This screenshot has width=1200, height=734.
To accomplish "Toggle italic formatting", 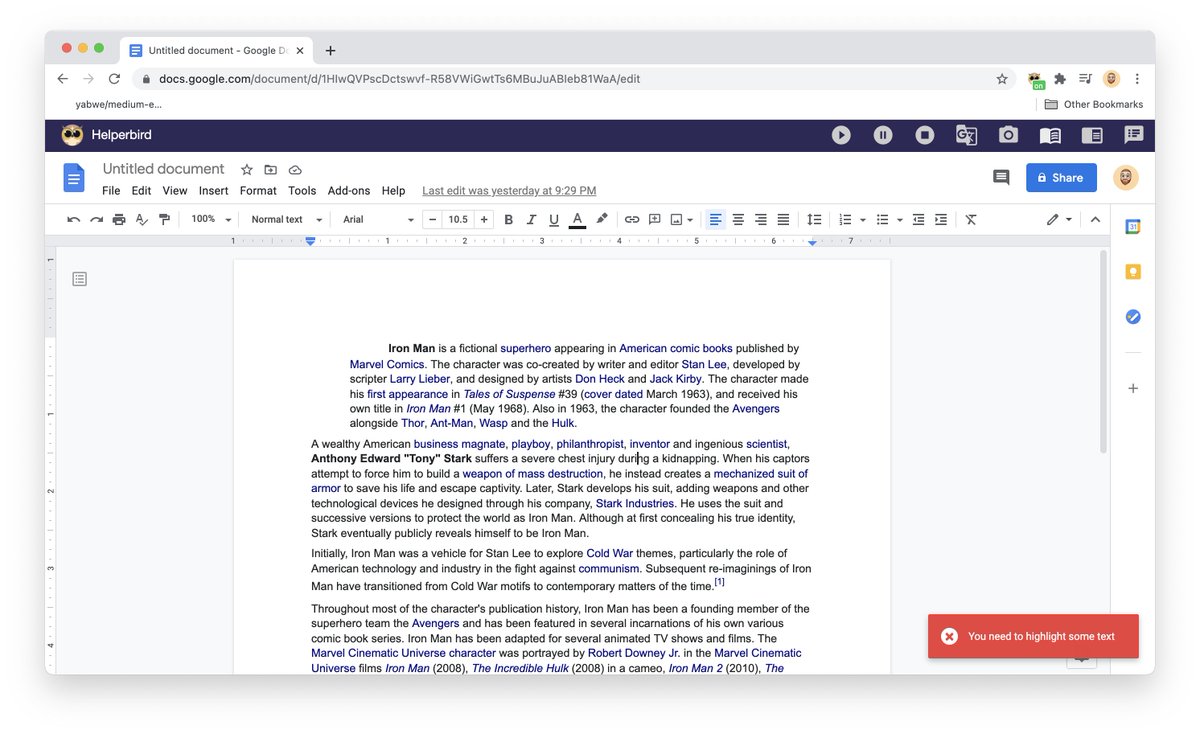I will [x=531, y=219].
